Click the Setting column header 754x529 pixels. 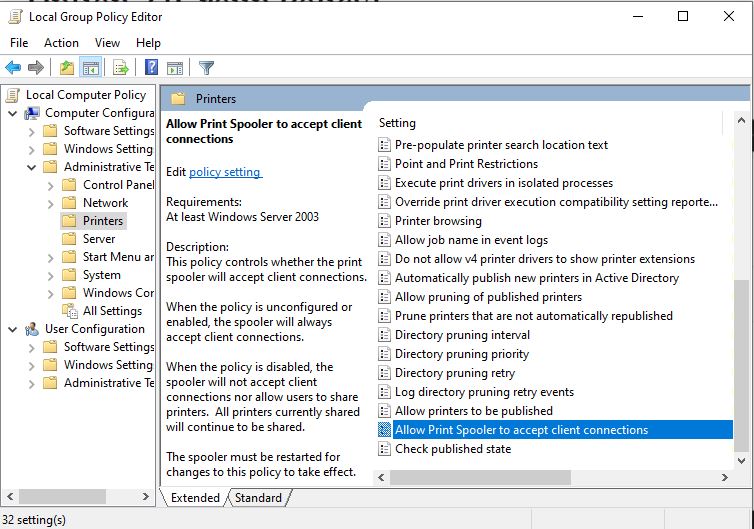tap(398, 123)
